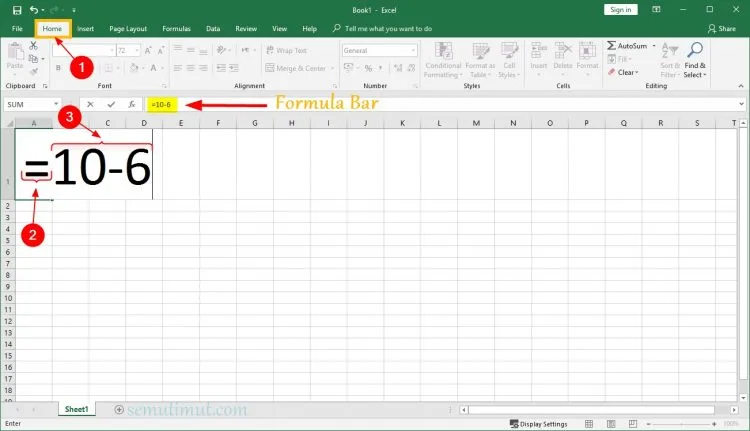Collapse the ribbon with the caret arrow
This screenshot has width=750, height=431.
741,86
